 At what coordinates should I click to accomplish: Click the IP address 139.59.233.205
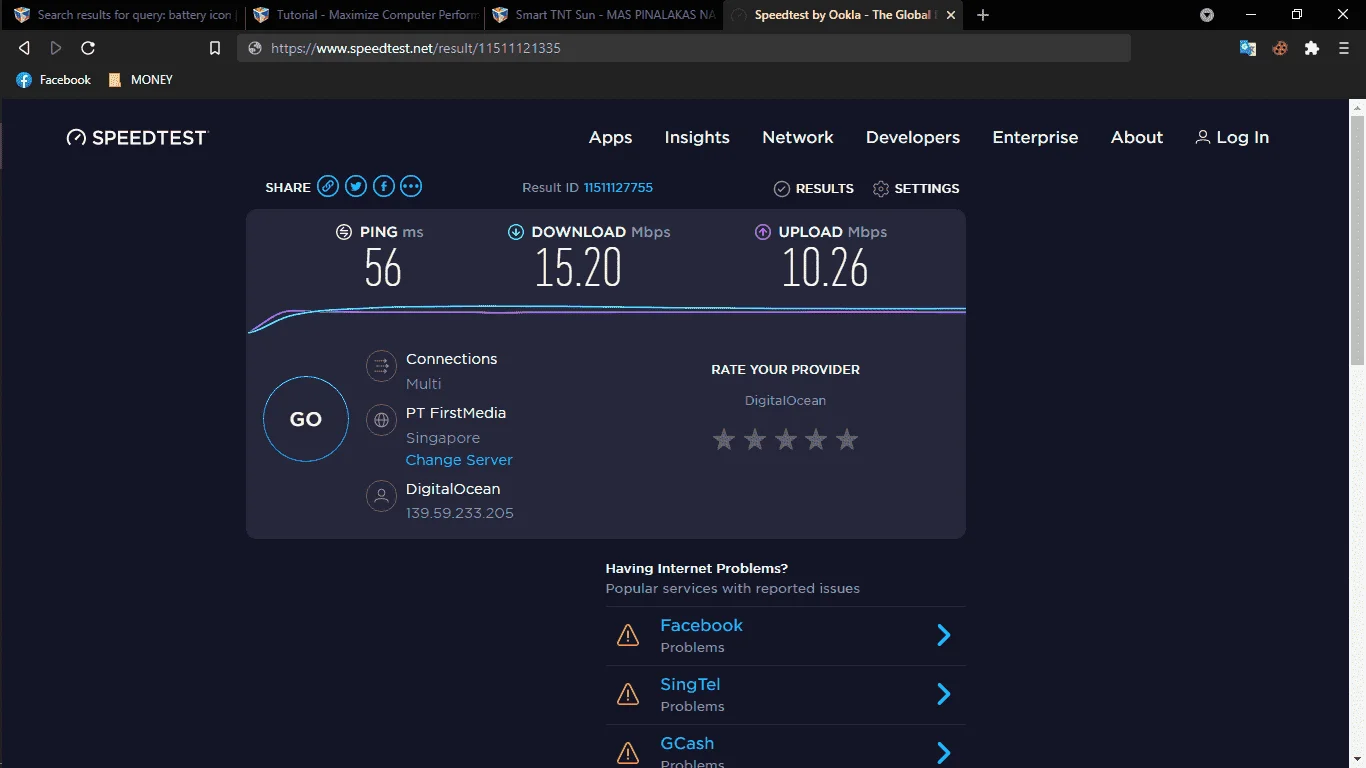click(x=460, y=513)
